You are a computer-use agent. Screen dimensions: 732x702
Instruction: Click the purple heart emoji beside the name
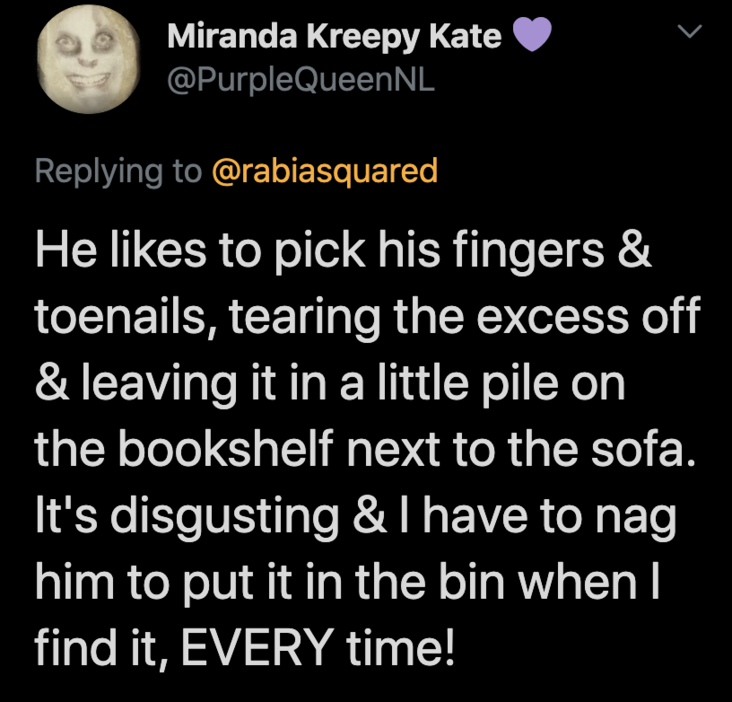pos(531,37)
